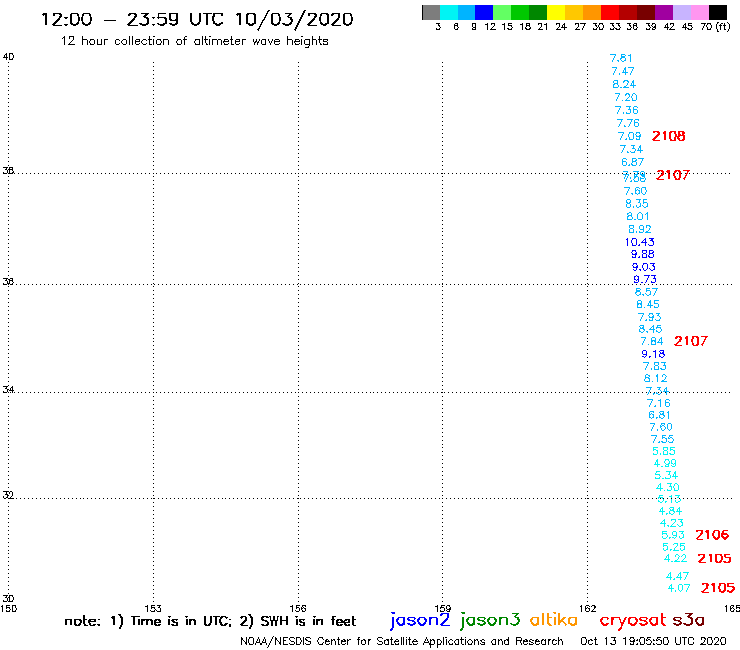Click the wave height reading 7.81

pos(621,58)
